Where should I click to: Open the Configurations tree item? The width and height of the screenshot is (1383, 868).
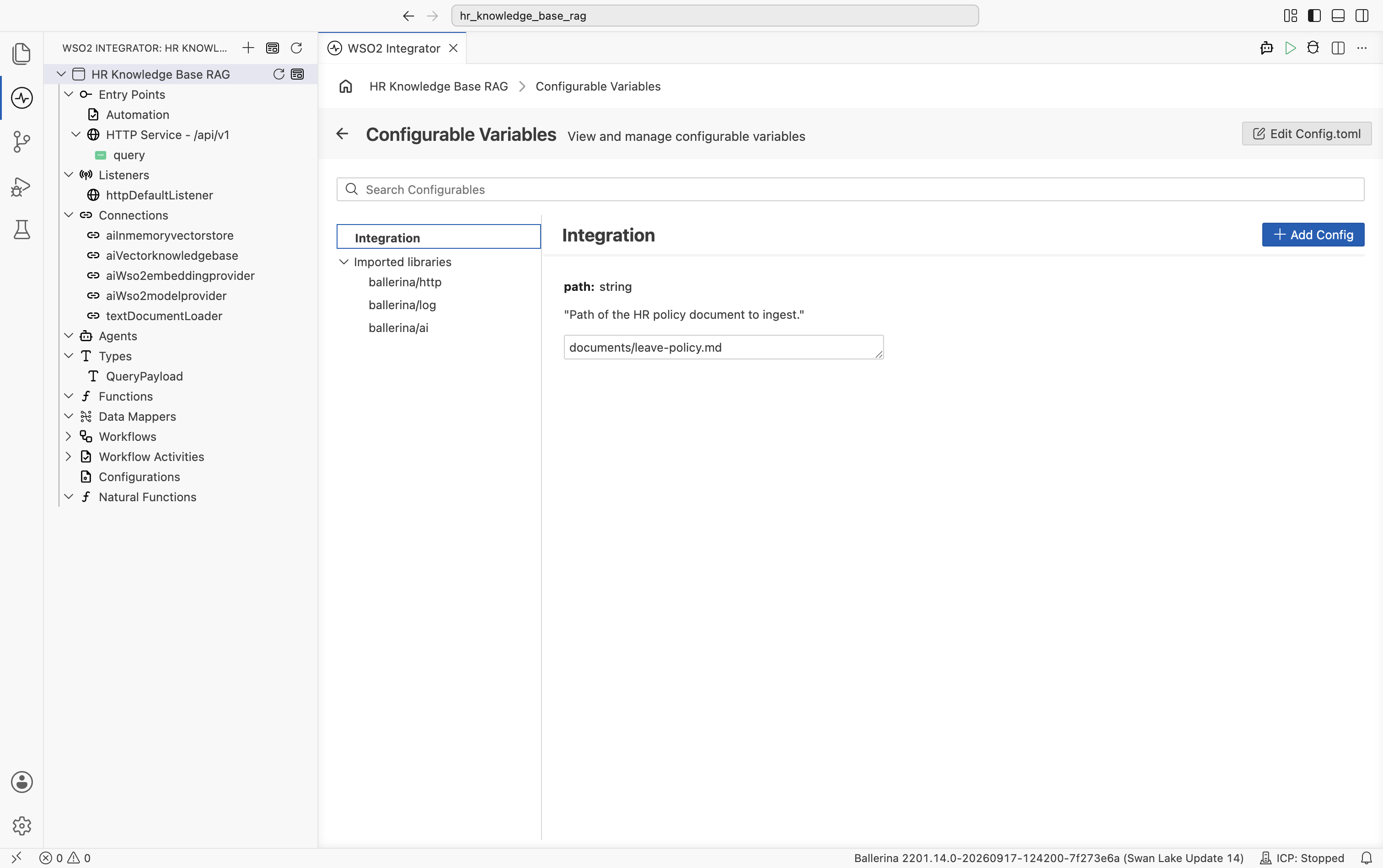(x=139, y=477)
